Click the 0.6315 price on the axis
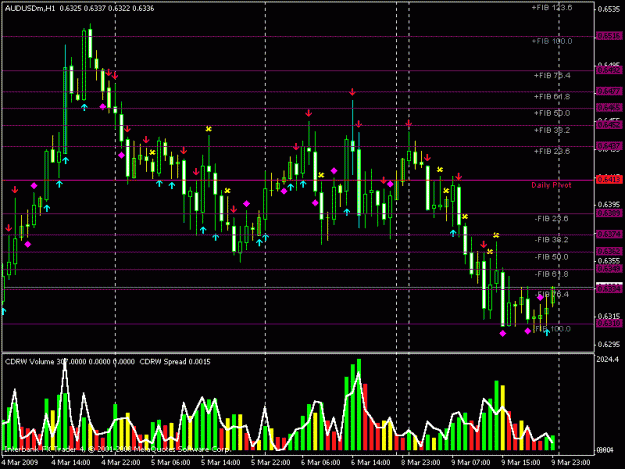This screenshot has height=469, width=625. 609,316
